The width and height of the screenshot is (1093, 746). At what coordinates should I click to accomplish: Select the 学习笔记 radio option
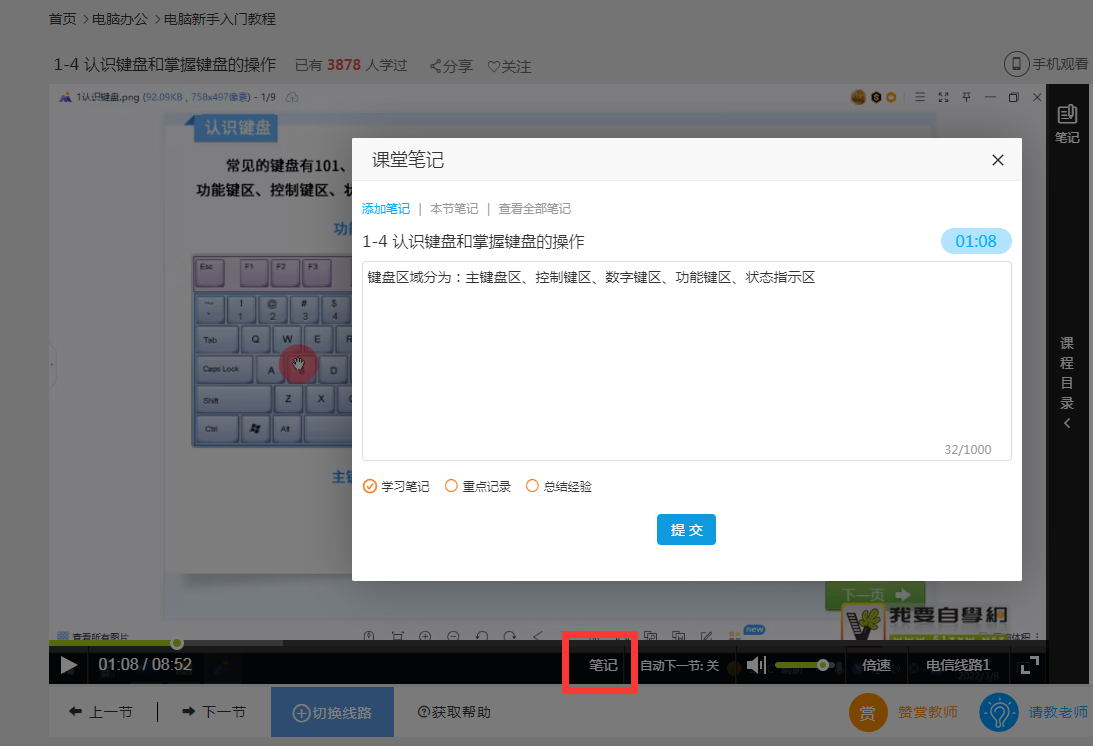[x=370, y=486]
